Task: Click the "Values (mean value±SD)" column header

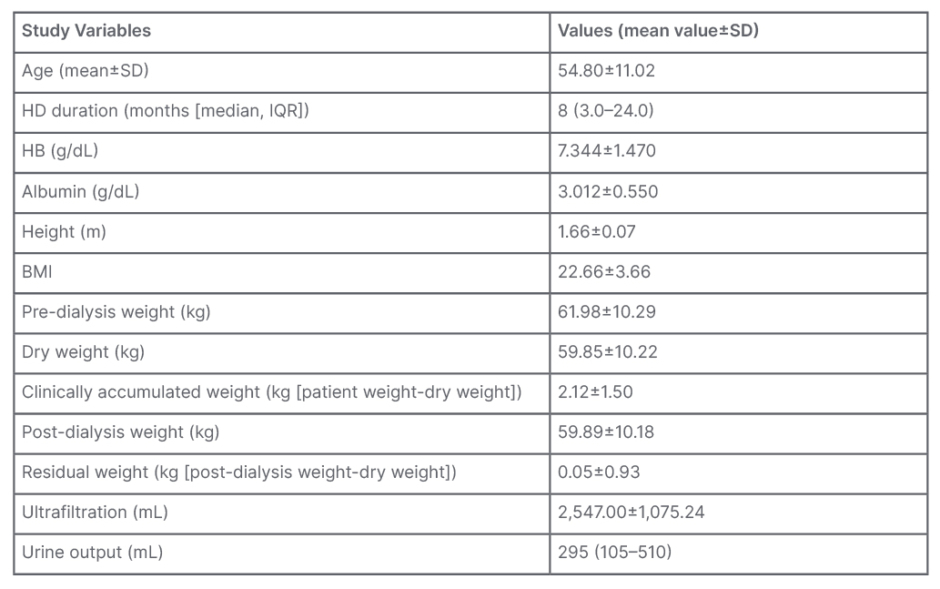Action: click(659, 31)
